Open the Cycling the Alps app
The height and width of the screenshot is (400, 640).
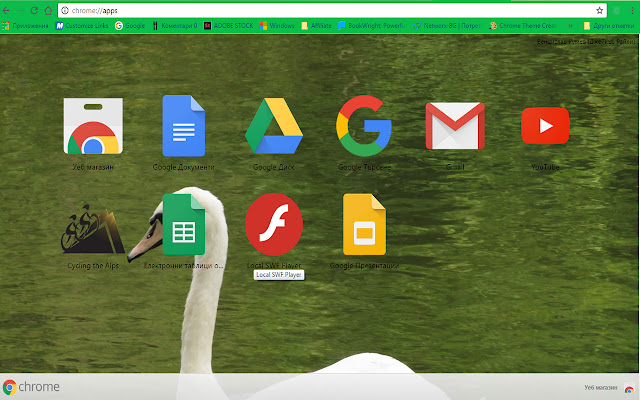point(93,229)
